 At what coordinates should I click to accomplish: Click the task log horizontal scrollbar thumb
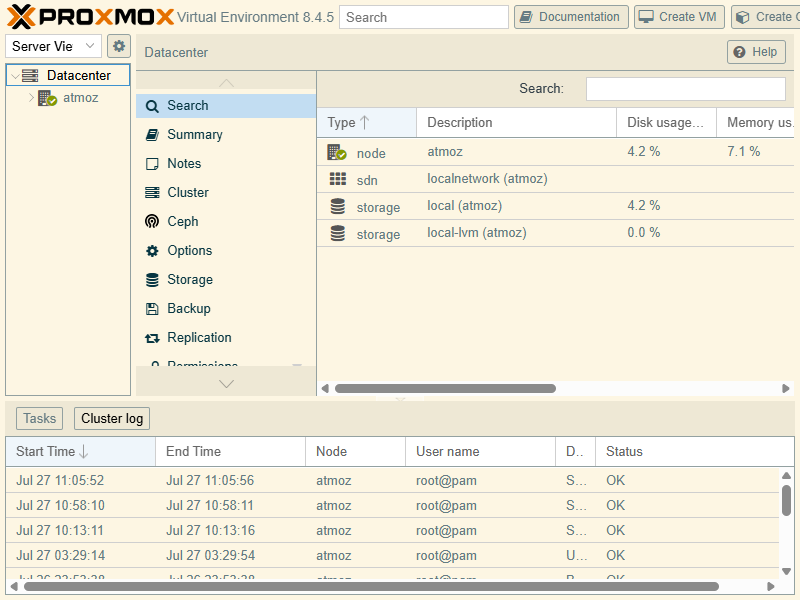pyautogui.click(x=371, y=587)
